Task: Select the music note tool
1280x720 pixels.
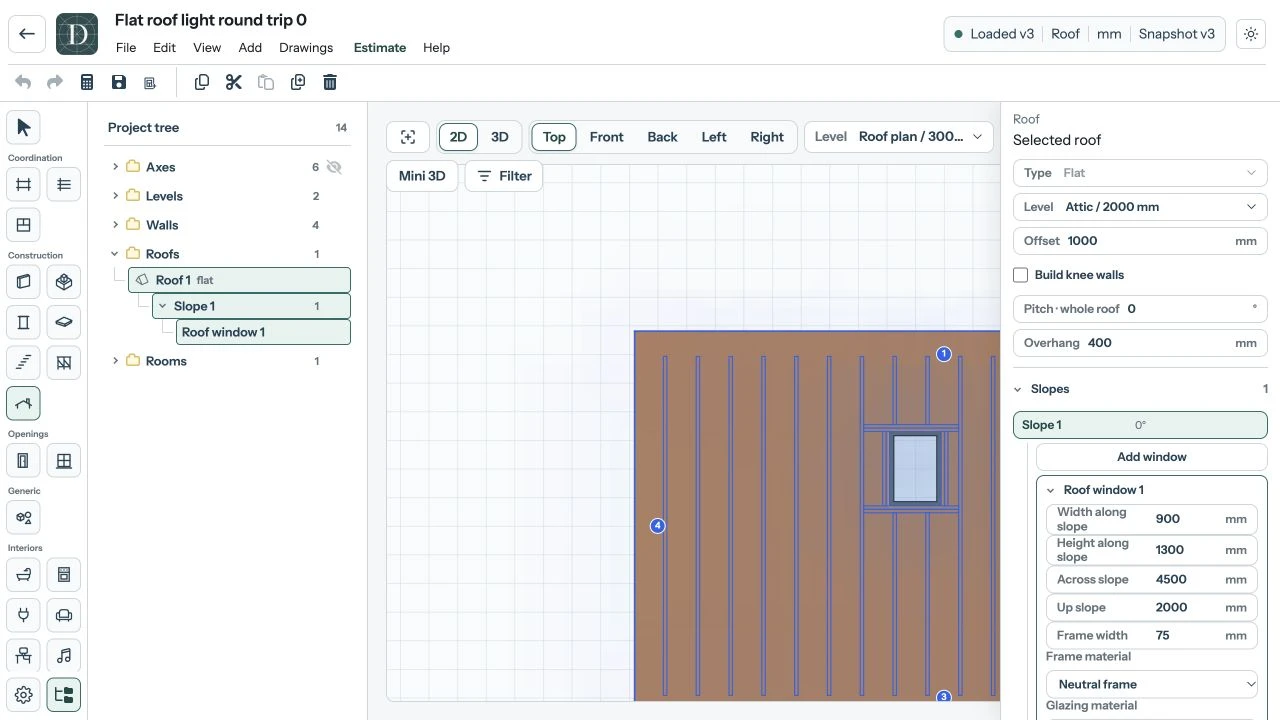Action: pyautogui.click(x=64, y=655)
